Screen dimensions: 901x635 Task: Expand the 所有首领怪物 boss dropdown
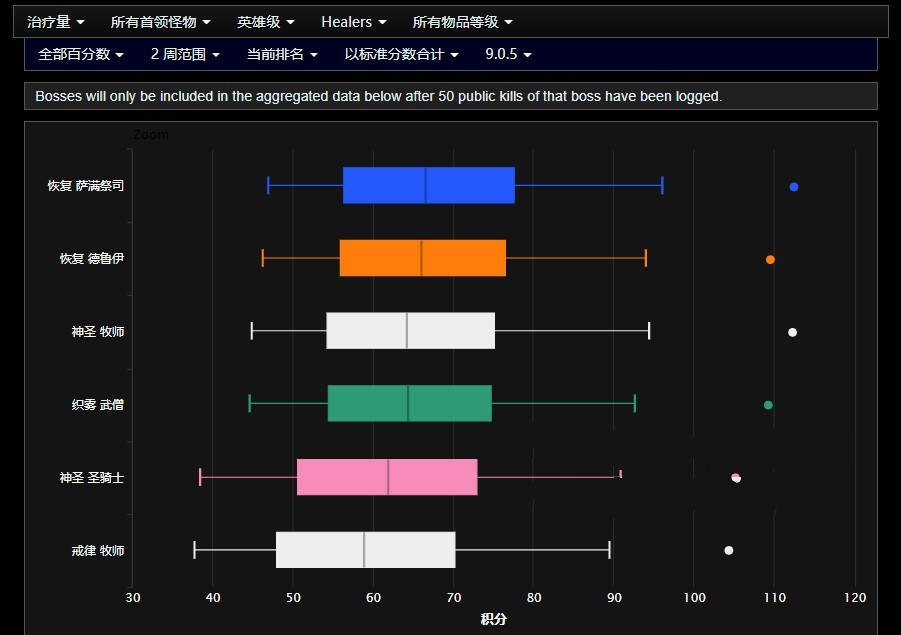point(160,22)
